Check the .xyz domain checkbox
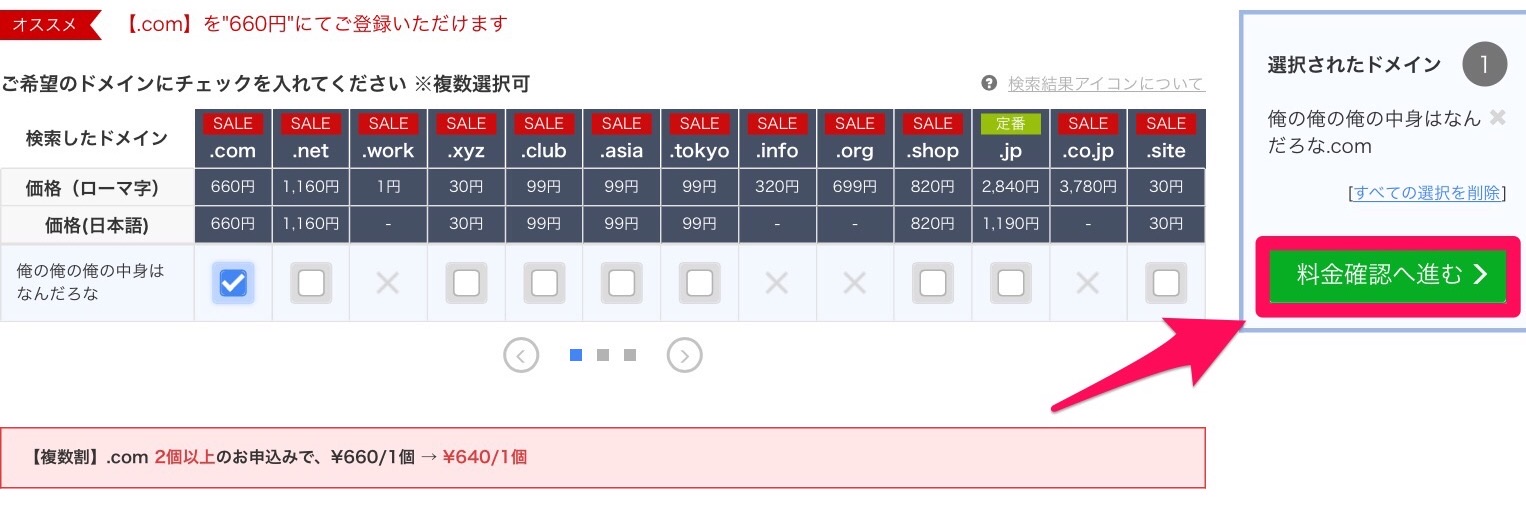Image resolution: width=1526 pixels, height=522 pixels. (x=466, y=284)
